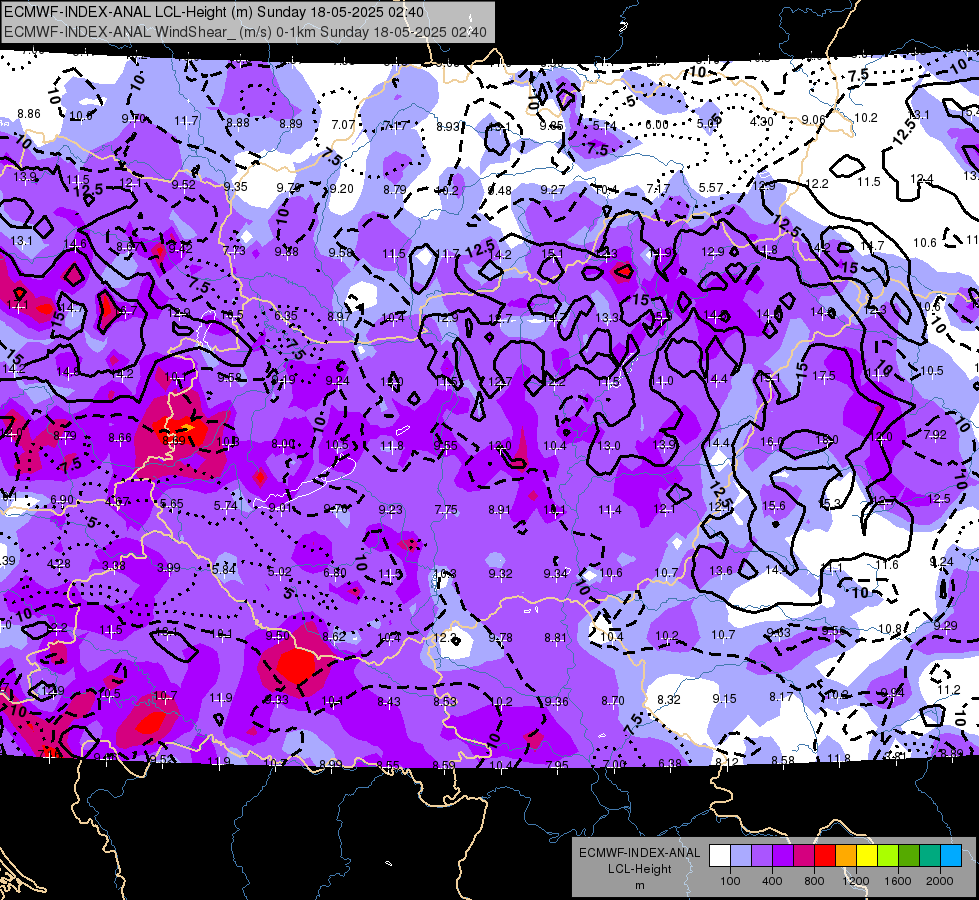Click the red swatch in the legend

[x=825, y=856]
